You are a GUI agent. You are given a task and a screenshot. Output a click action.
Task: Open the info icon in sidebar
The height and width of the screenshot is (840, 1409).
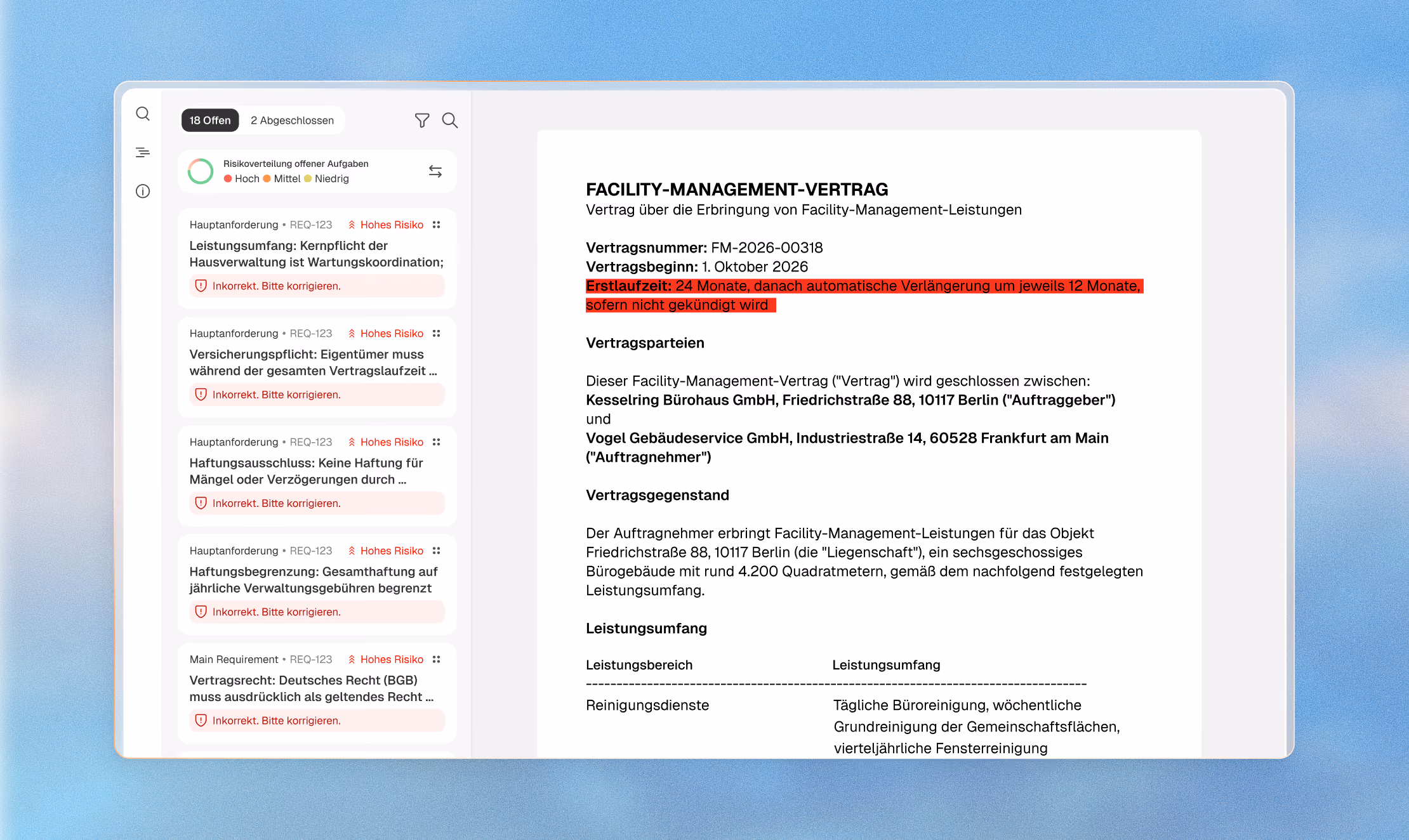pyautogui.click(x=143, y=191)
